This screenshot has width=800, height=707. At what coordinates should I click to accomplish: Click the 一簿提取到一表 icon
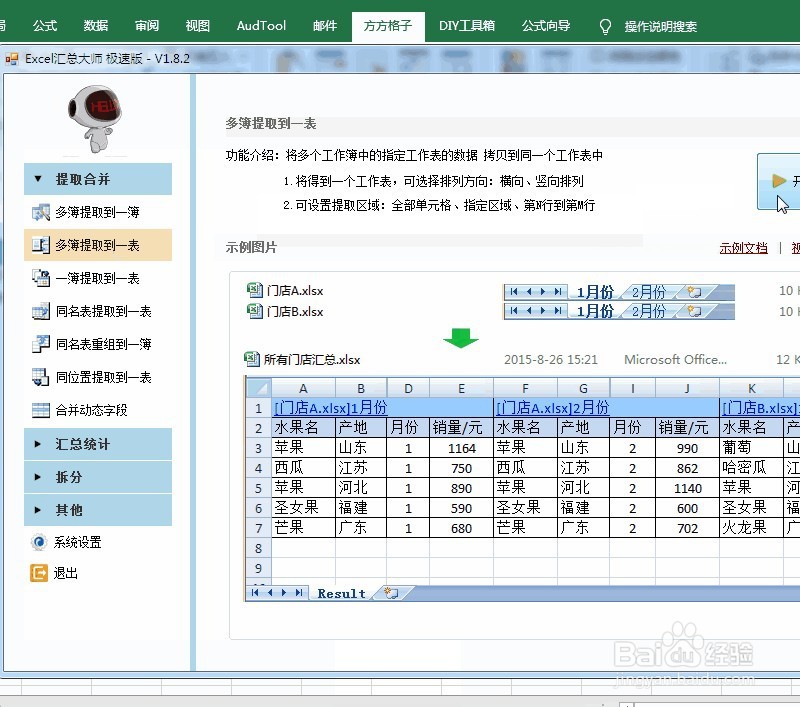coord(41,278)
